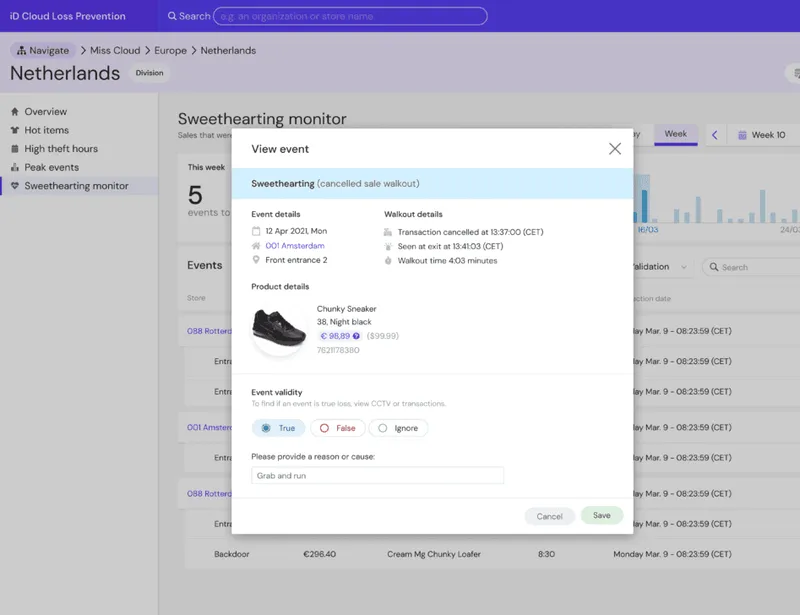Click the alarm icon beside Seen at exit
This screenshot has width=800, height=615.
[388, 247]
